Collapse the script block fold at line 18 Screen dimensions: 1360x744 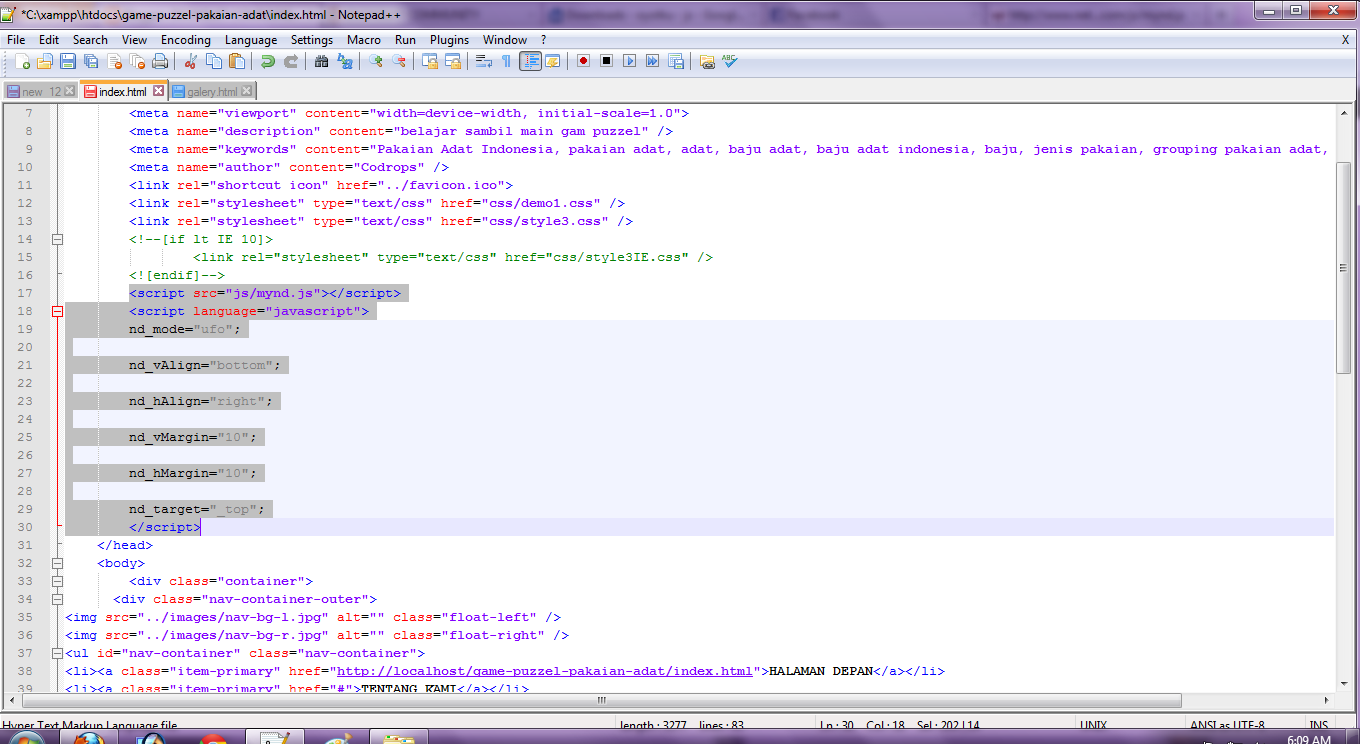point(57,311)
